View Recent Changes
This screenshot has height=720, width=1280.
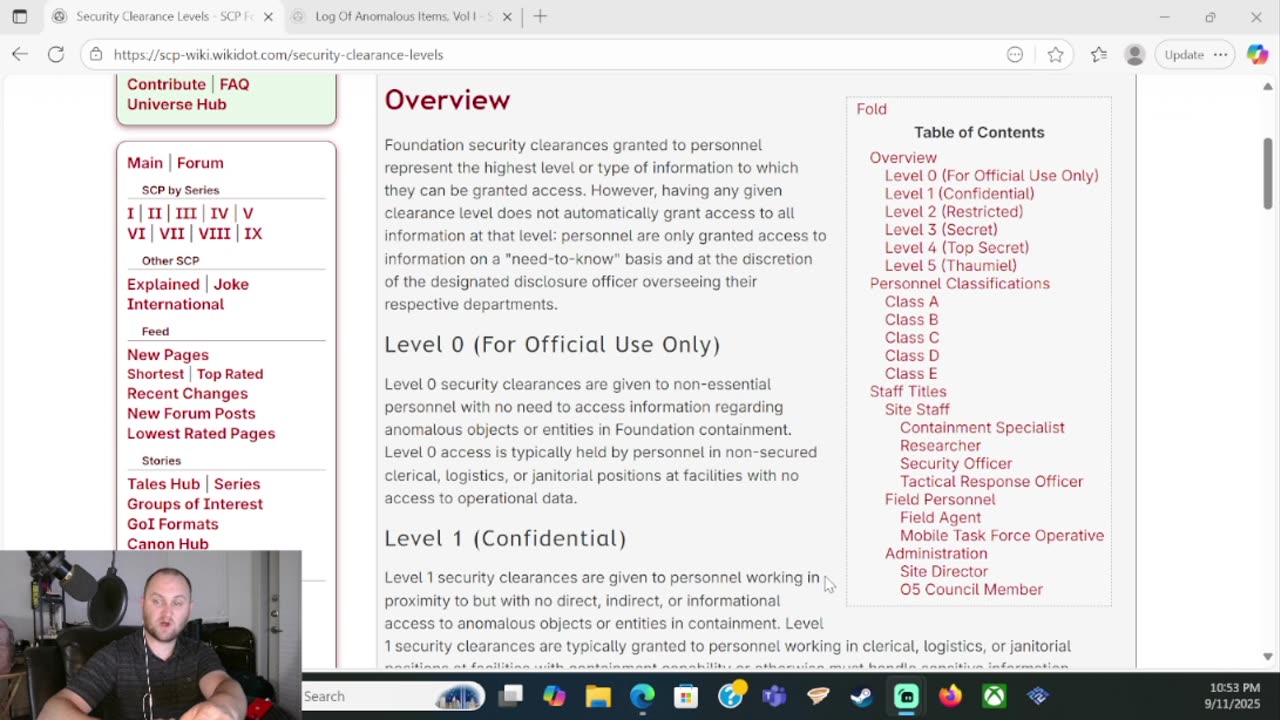(187, 394)
